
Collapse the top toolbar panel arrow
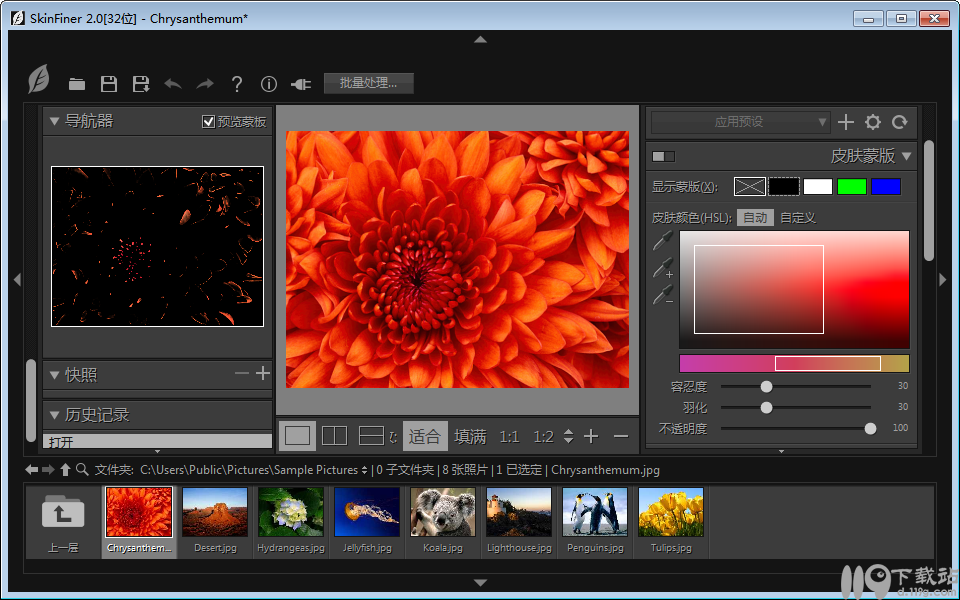point(481,39)
